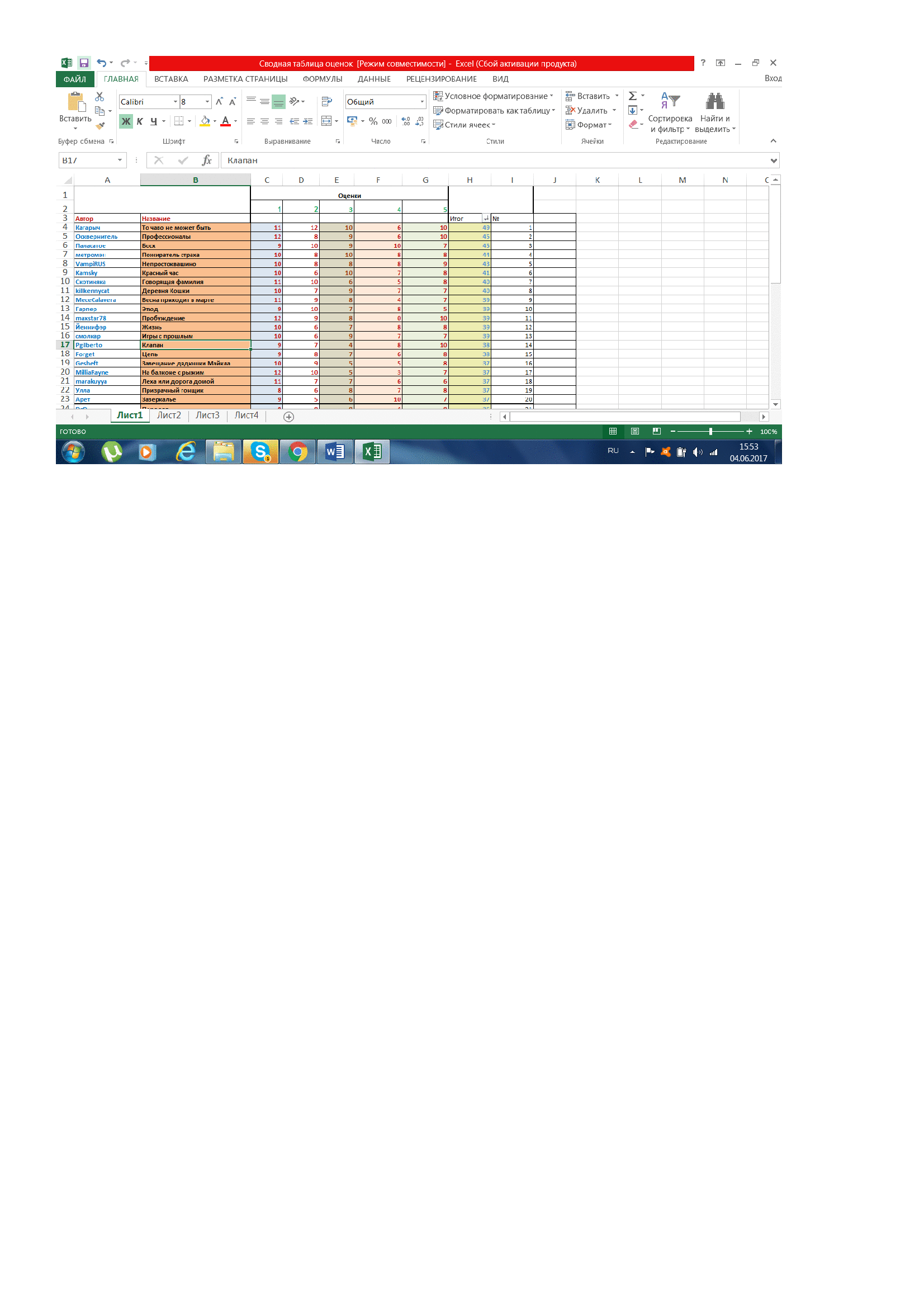Viewport: 924px width, 1308px height.
Task: Apply percent style to the cell
Action: pyautogui.click(x=373, y=121)
